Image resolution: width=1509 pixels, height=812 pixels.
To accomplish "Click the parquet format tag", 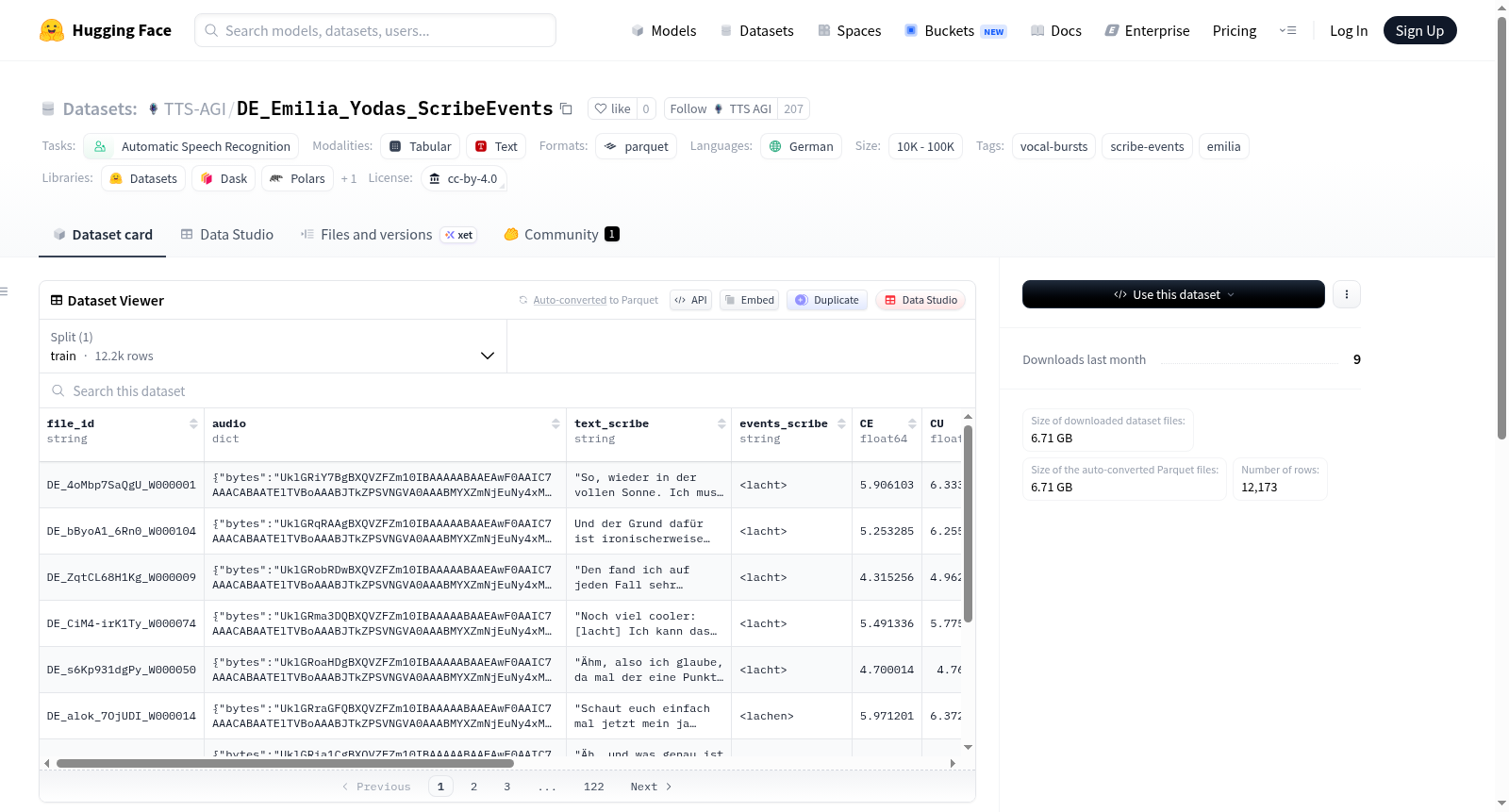I will point(637,146).
